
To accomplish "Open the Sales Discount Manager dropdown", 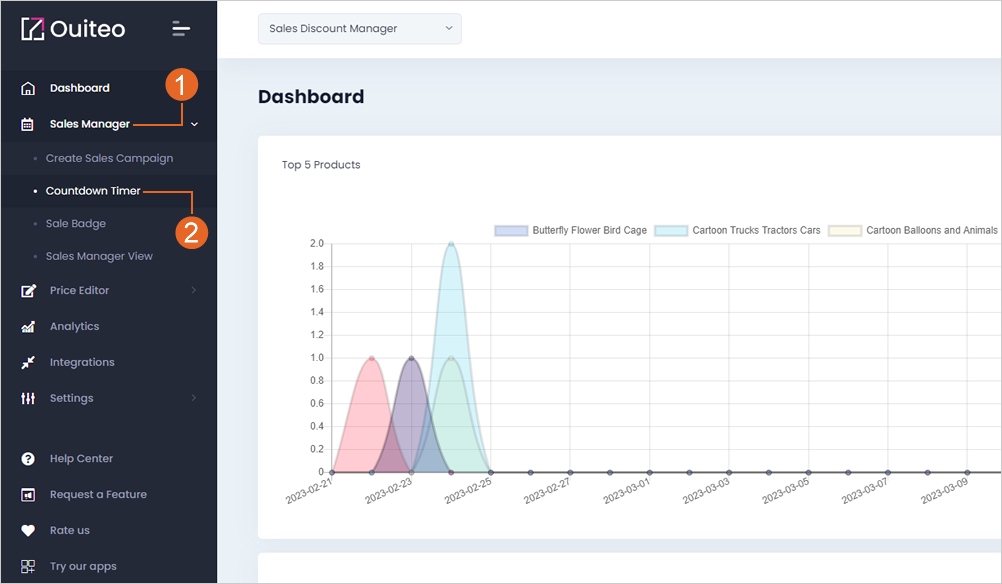I will point(360,29).
